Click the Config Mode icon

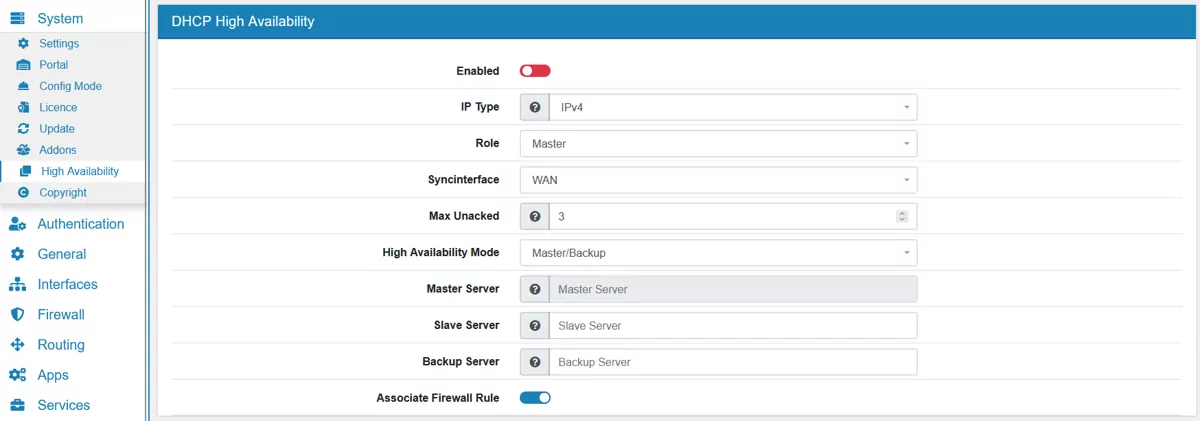click(24, 86)
